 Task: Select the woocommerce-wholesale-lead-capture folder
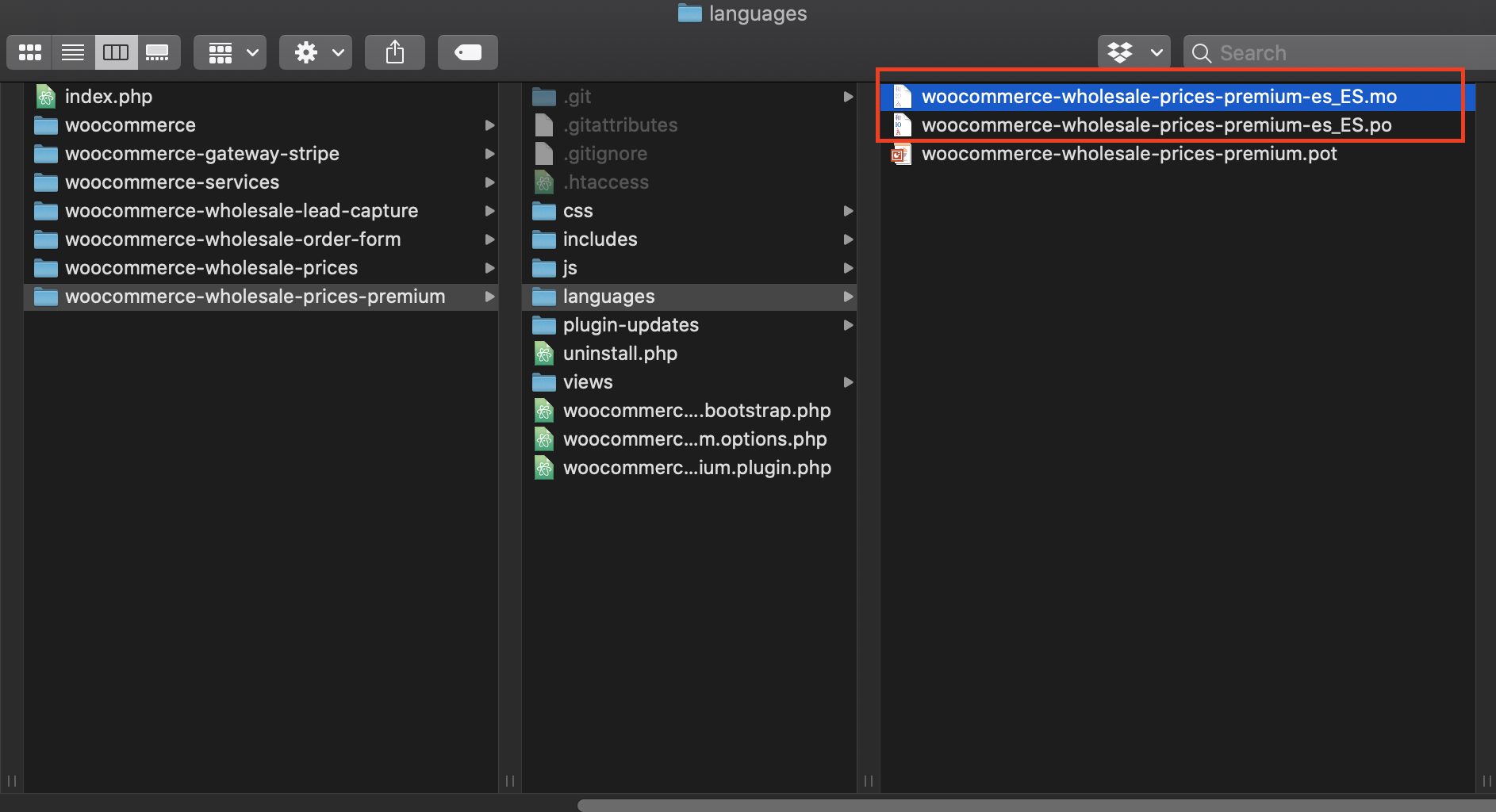coord(241,211)
